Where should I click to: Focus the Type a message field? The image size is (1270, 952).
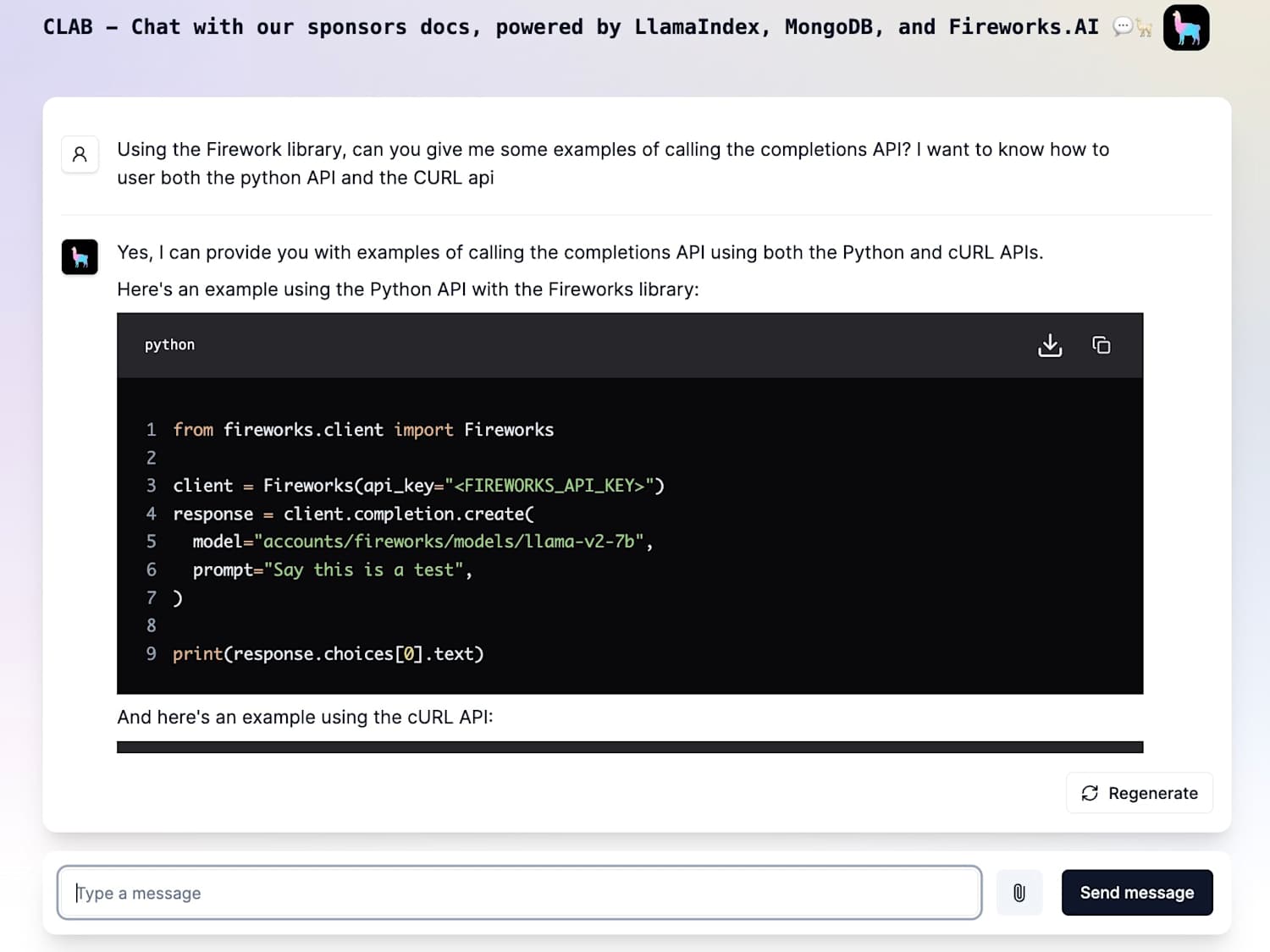click(x=520, y=893)
